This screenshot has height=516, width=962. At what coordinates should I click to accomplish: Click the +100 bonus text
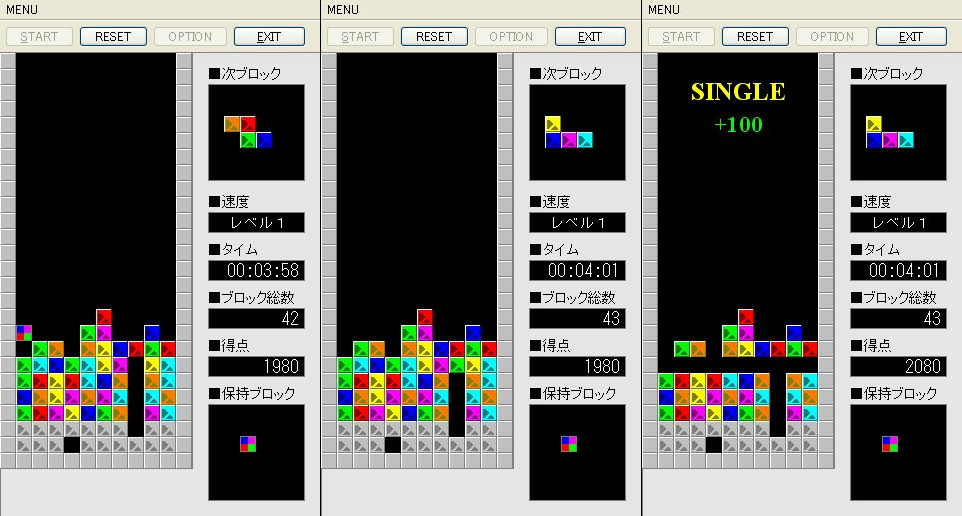pyautogui.click(x=738, y=125)
